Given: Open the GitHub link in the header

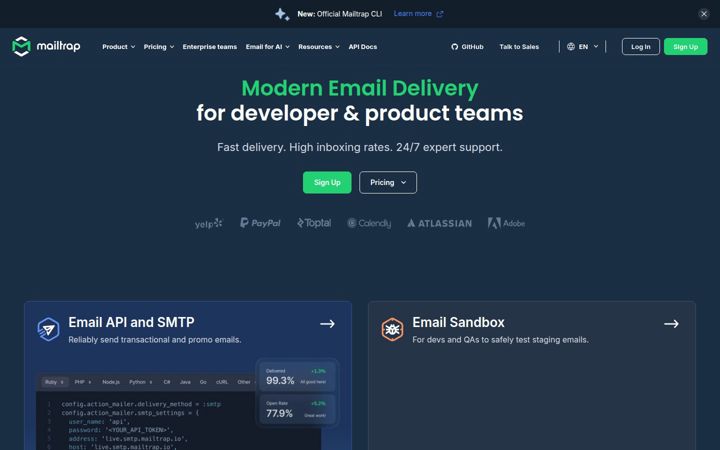Looking at the screenshot, I should click(467, 47).
